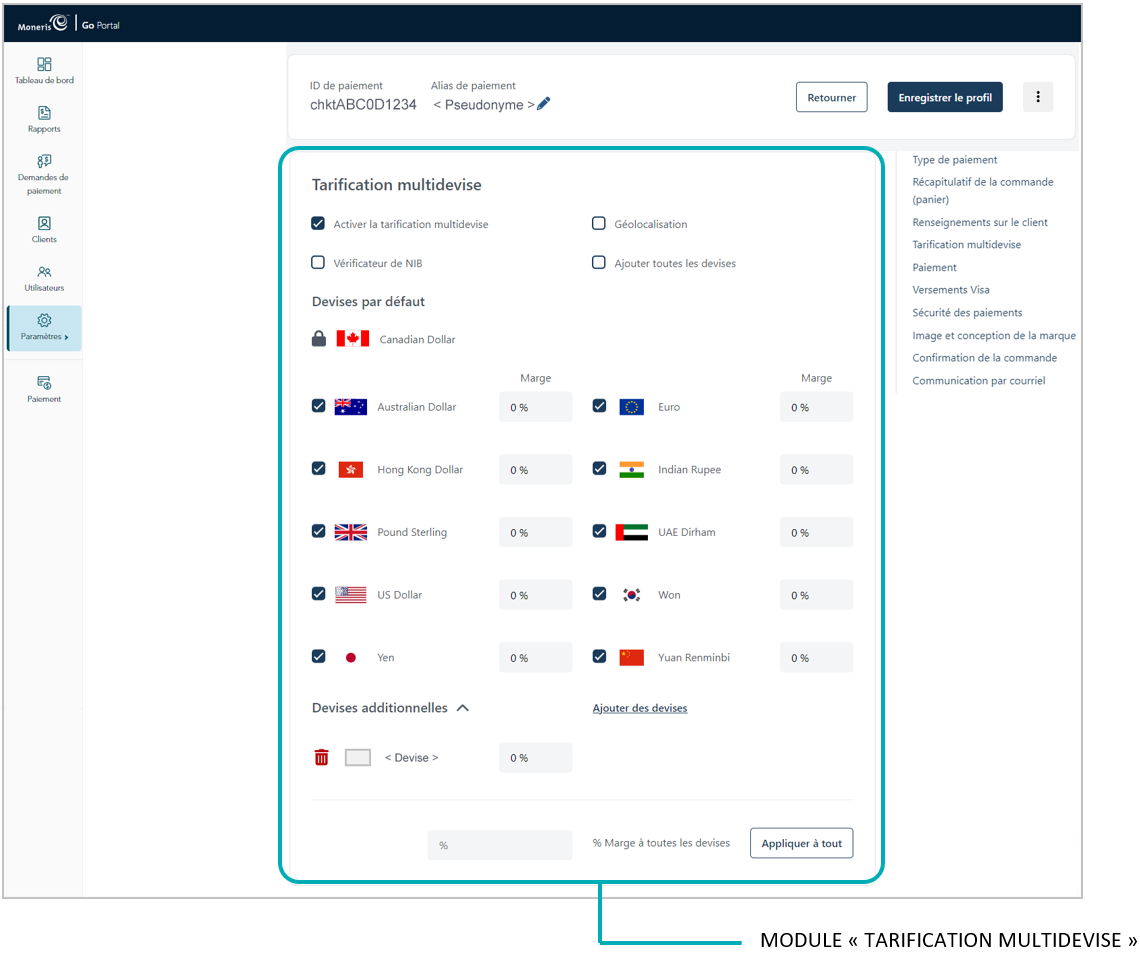Image resolution: width=1140 pixels, height=954 pixels.
Task: Jump to Renseignements sur le client
Action: [980, 223]
